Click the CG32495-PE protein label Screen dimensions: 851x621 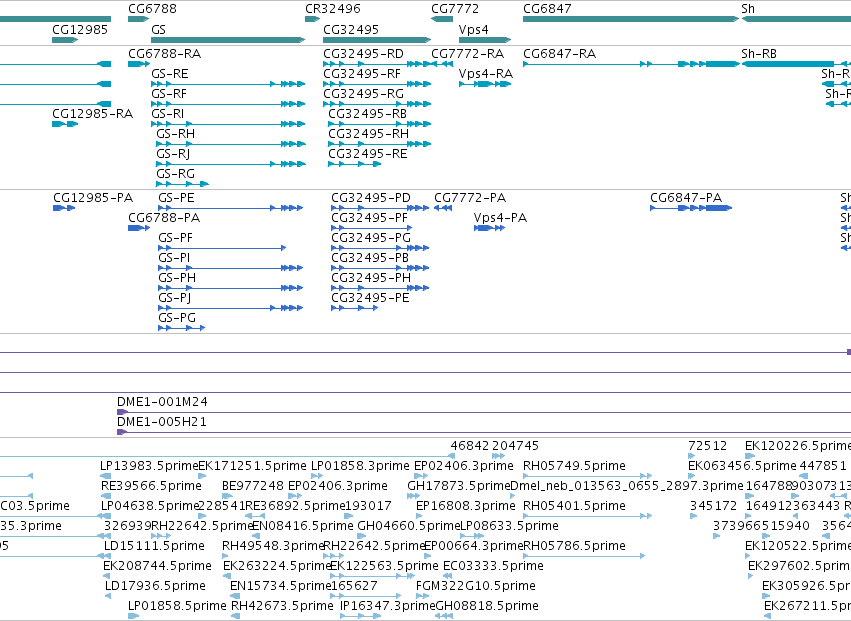pyautogui.click(x=370, y=298)
